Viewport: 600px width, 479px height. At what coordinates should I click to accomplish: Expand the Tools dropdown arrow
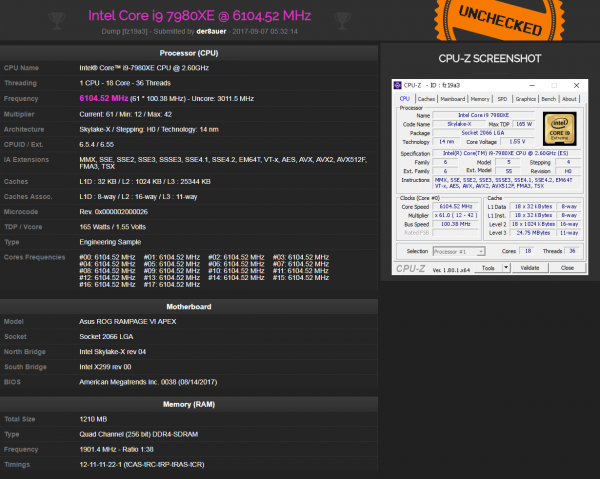tap(505, 268)
